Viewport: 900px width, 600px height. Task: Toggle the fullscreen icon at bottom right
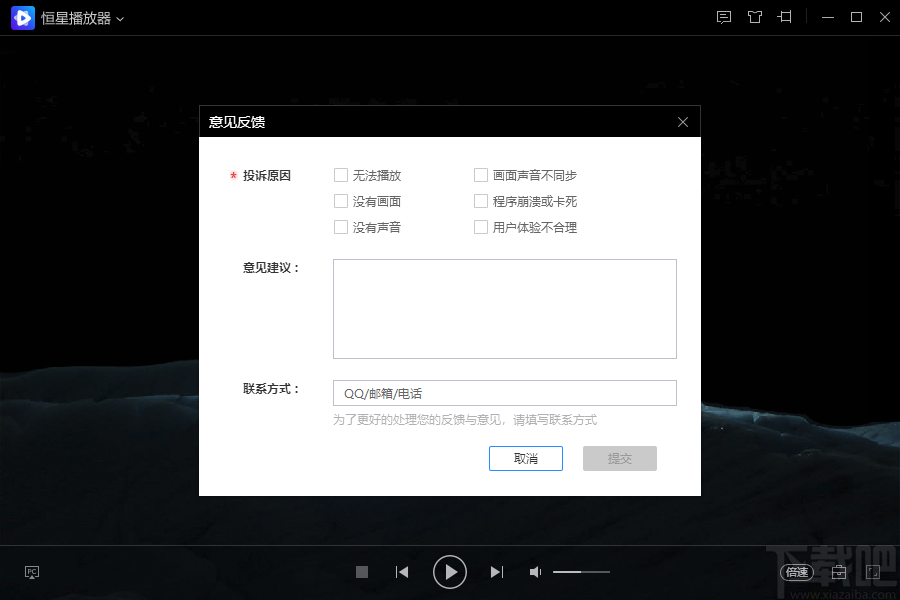tap(872, 572)
